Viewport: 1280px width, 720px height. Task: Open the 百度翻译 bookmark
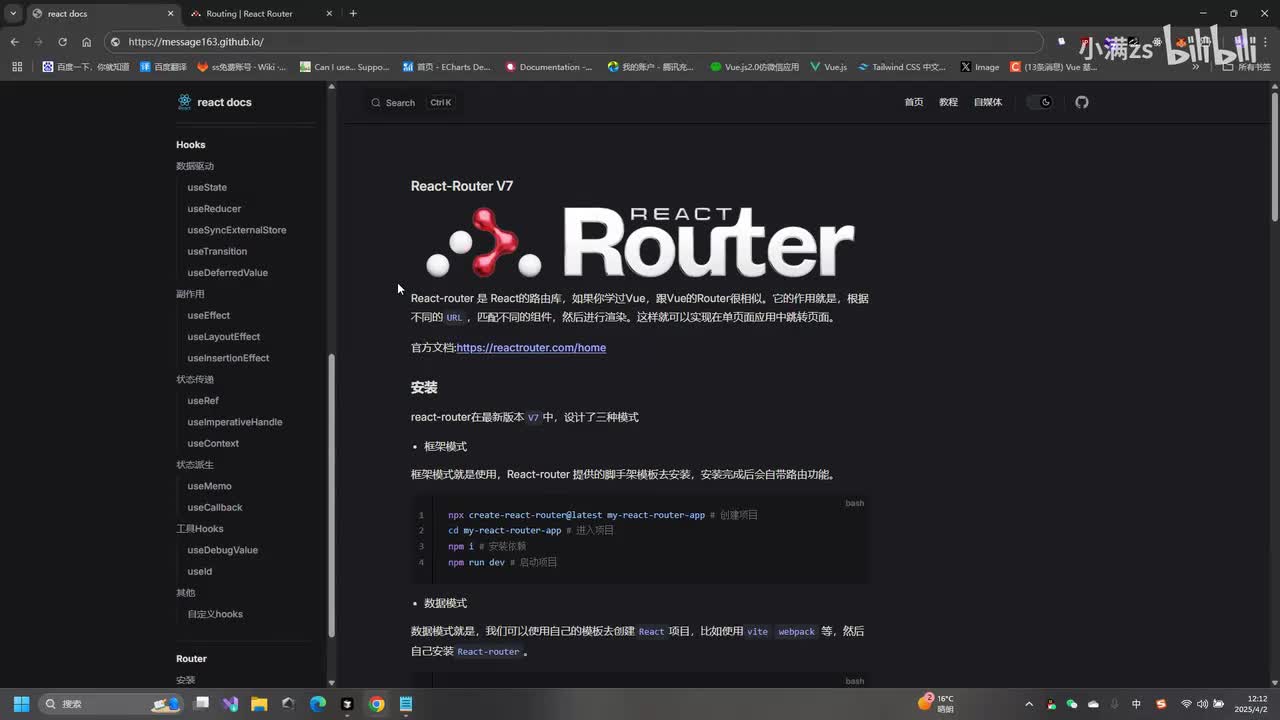[163, 67]
